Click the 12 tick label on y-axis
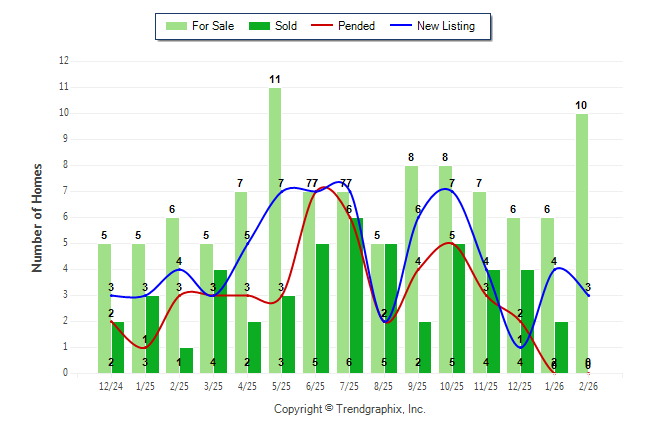This screenshot has width=646, height=434. [64, 61]
